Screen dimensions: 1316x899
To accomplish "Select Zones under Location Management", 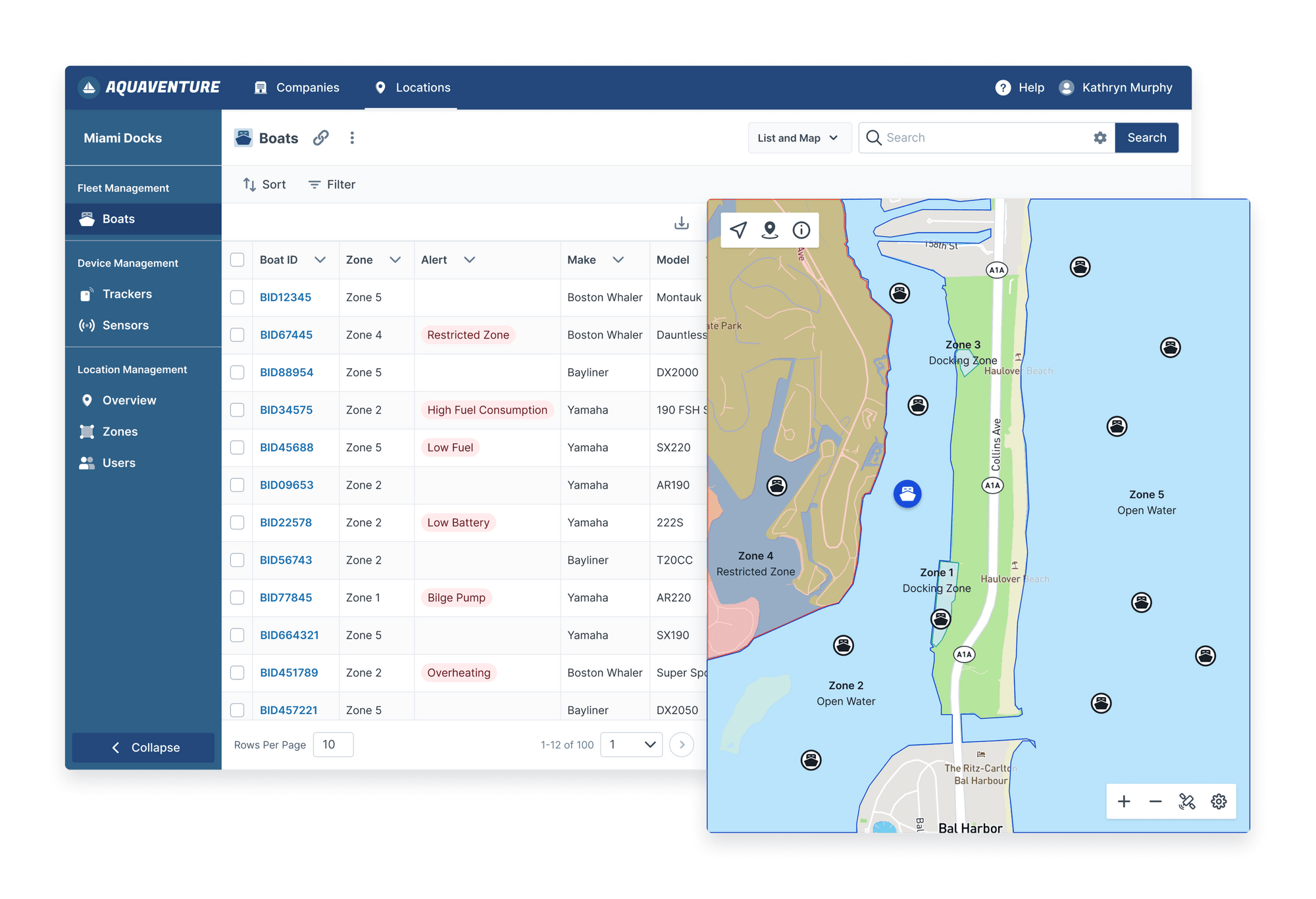I will coord(88,431).
